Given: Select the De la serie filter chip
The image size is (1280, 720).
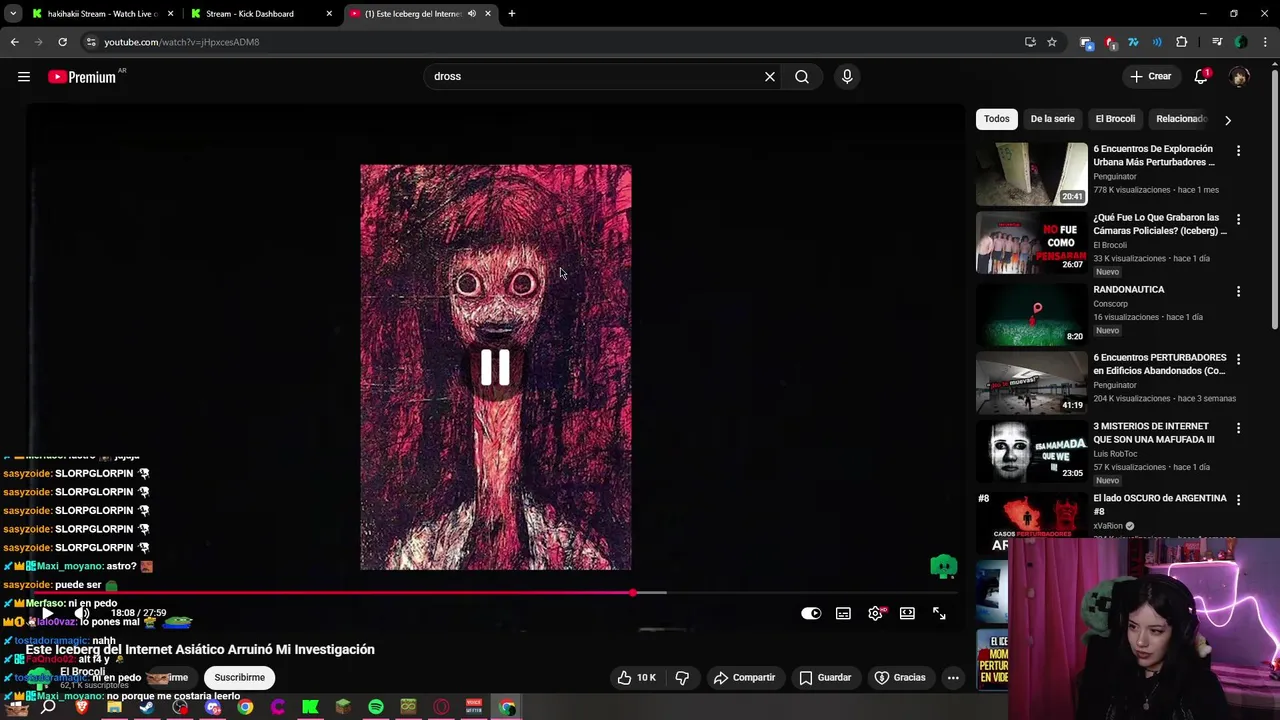Looking at the screenshot, I should pos(1052,119).
